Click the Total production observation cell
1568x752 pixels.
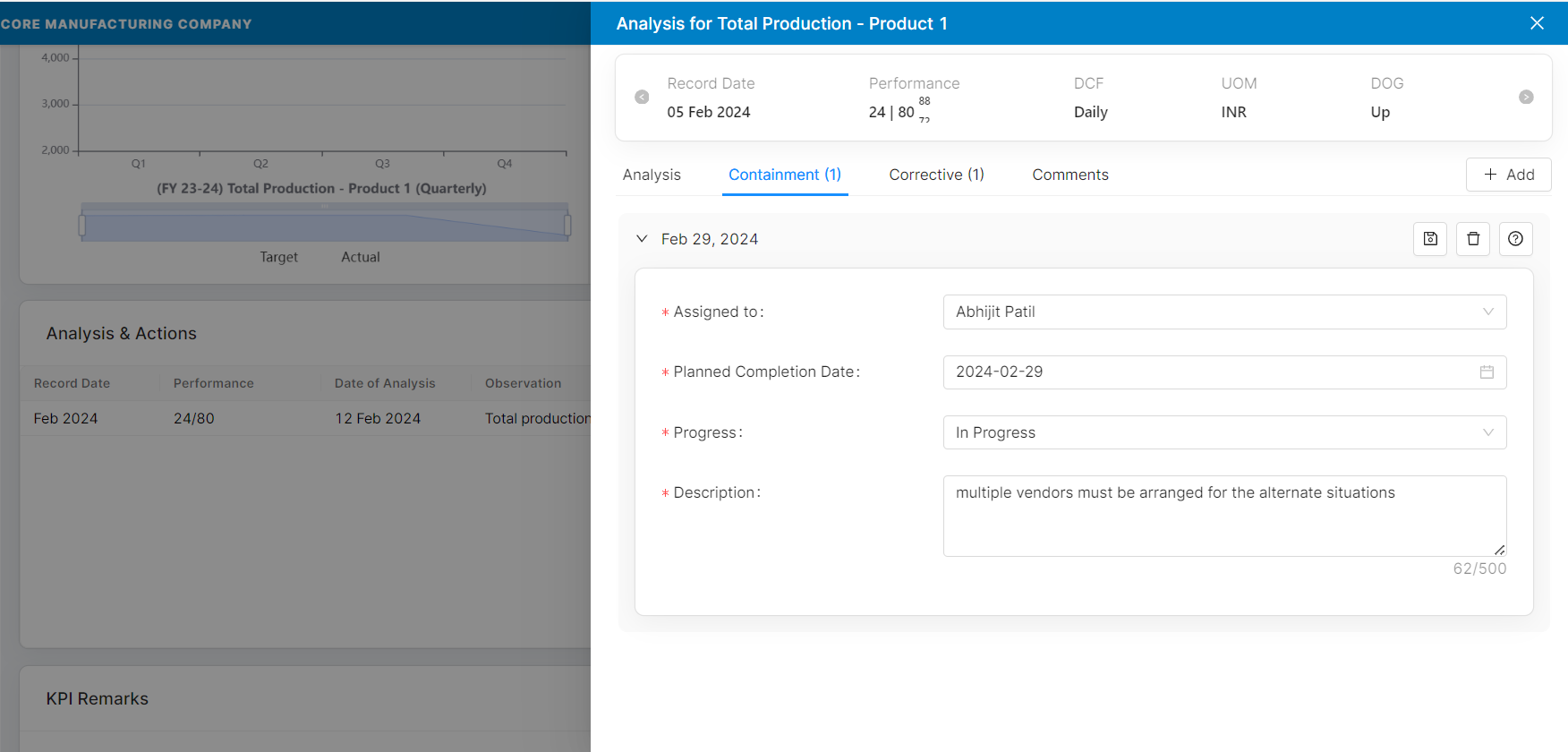pos(537,418)
